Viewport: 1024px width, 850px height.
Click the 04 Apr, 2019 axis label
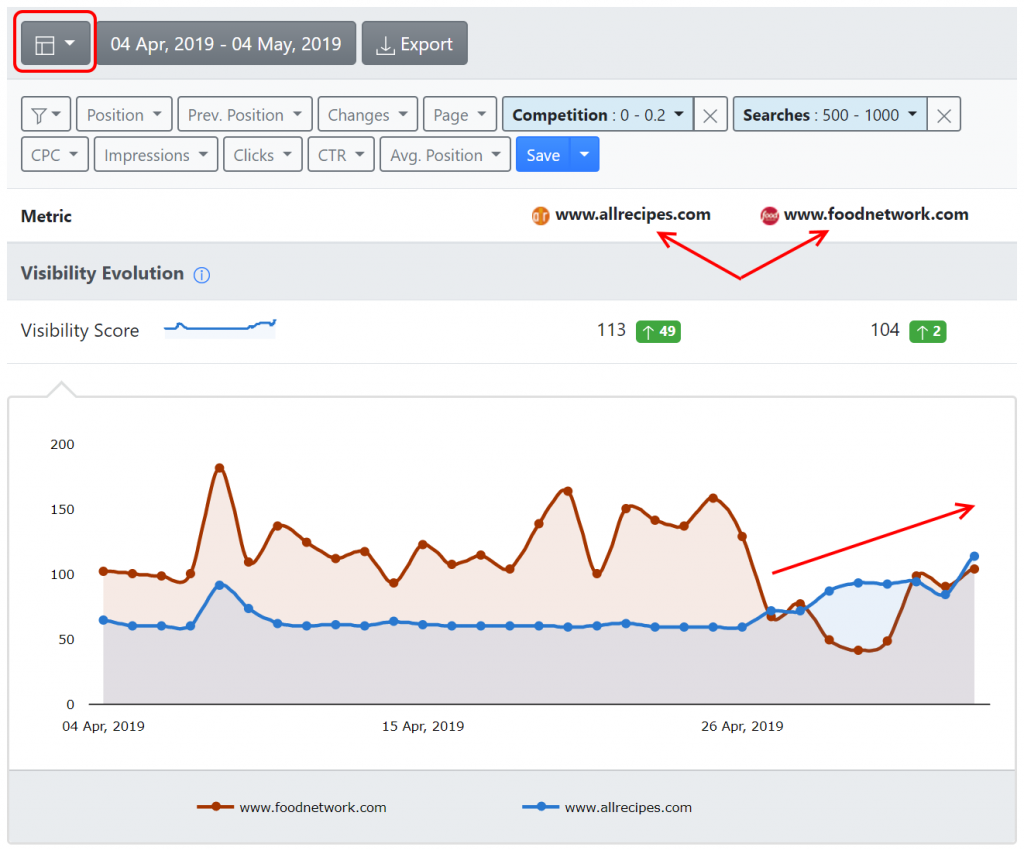point(103,726)
